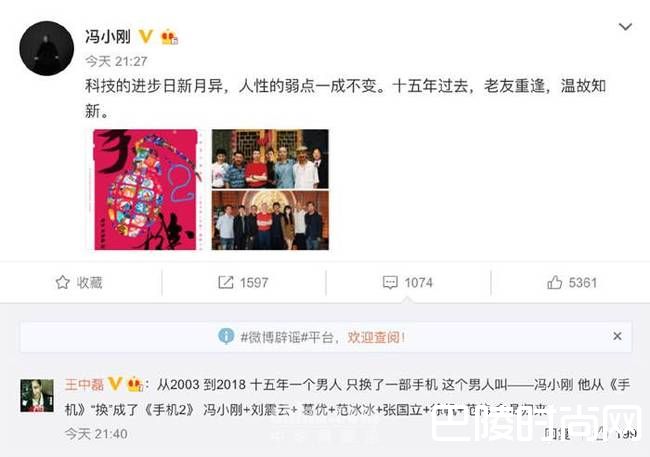
Task: Open 王中磊's commenter avatar
Action: click(x=37, y=396)
